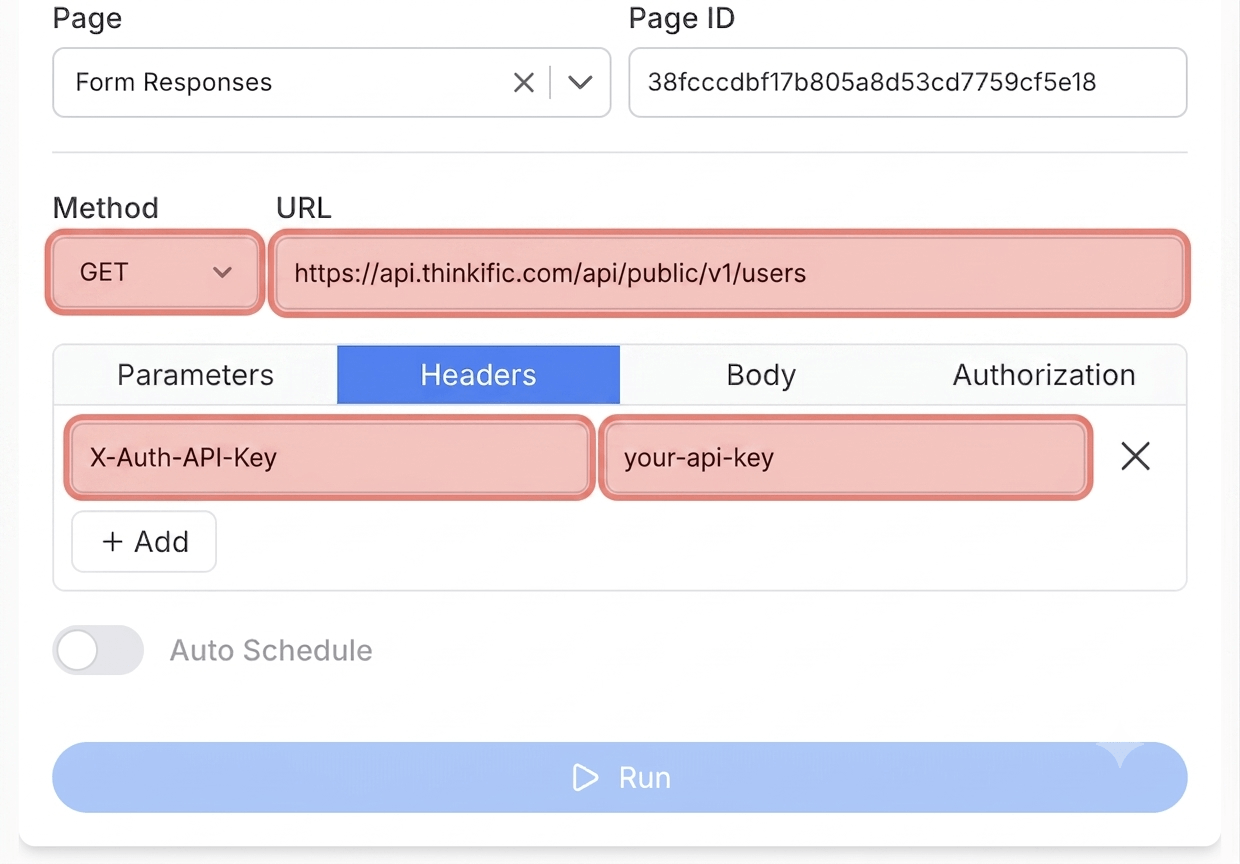Expand the Page dropdown chevron
This screenshot has width=1240, height=864.
(x=580, y=83)
